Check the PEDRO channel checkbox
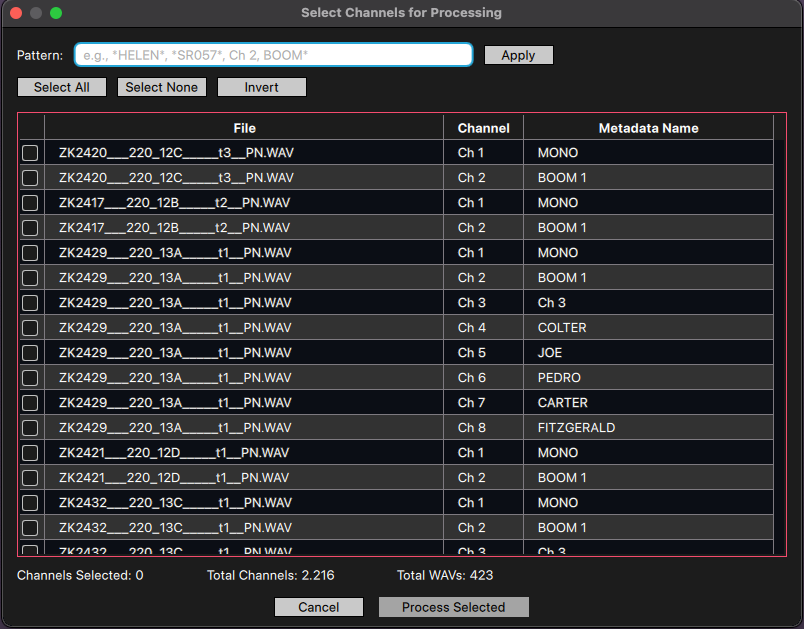 click(30, 378)
